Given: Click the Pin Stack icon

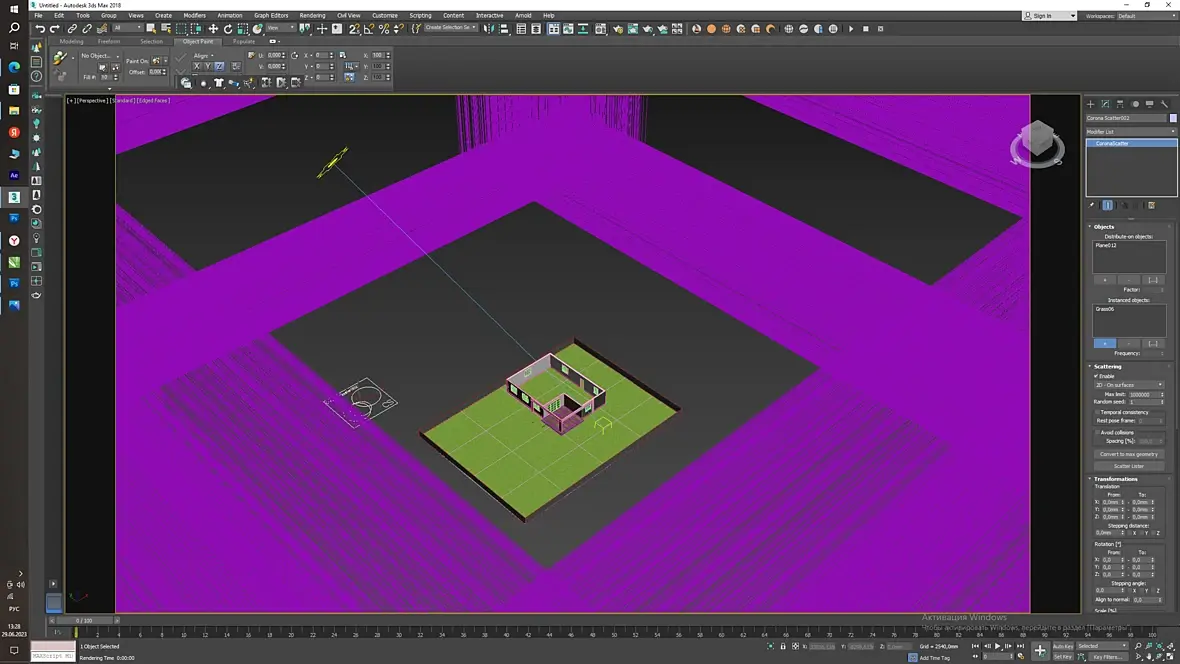Looking at the screenshot, I should pos(1092,205).
